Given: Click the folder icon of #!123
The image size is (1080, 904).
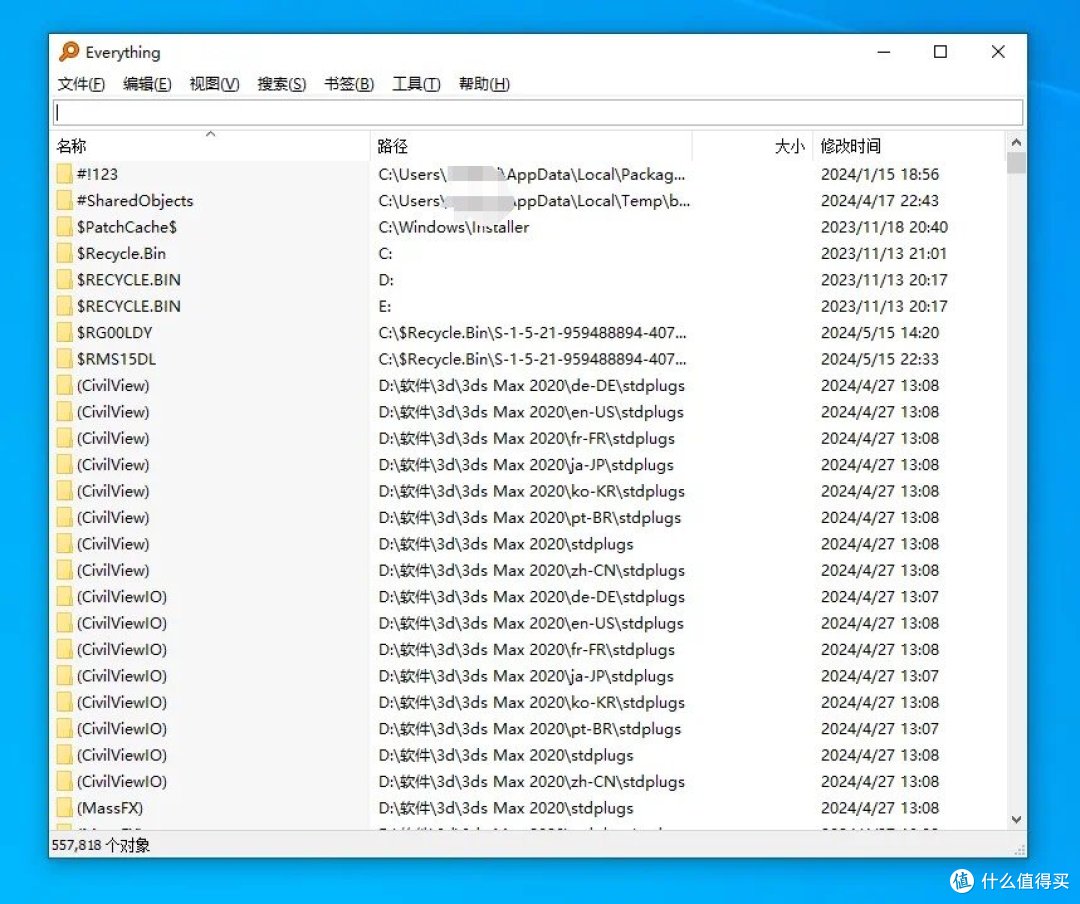Looking at the screenshot, I should (x=64, y=174).
